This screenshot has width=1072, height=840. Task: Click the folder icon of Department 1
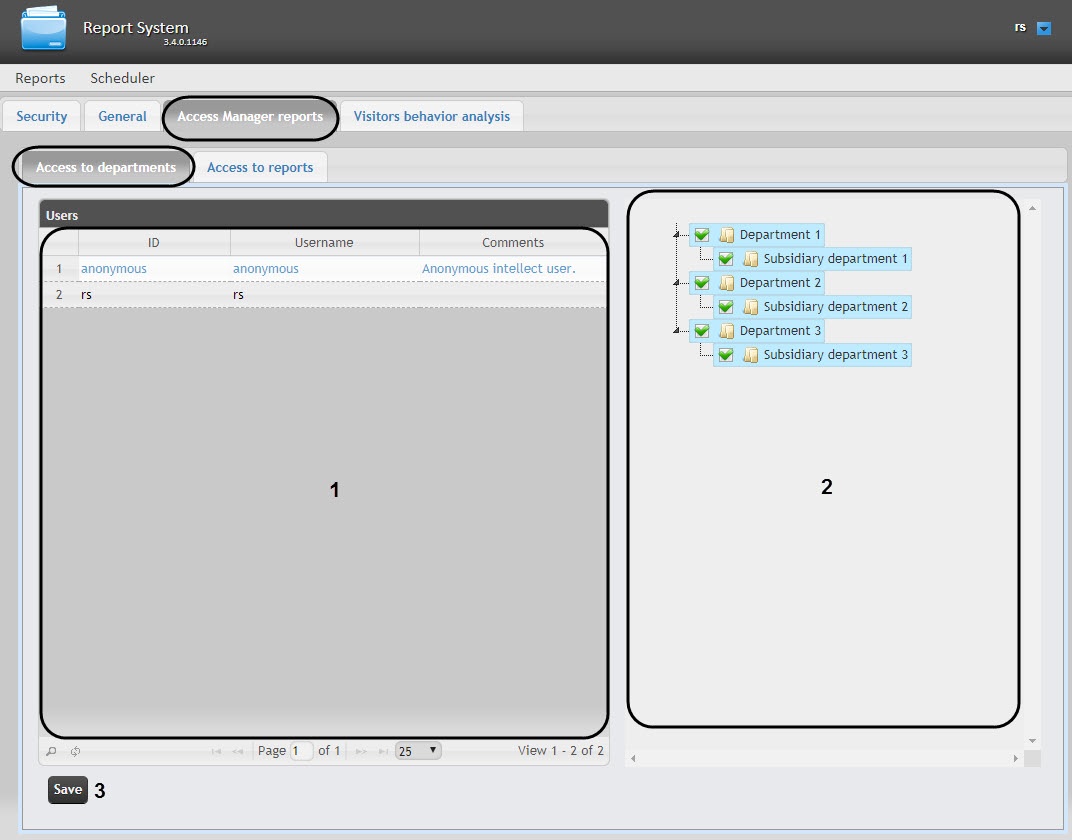tap(727, 235)
